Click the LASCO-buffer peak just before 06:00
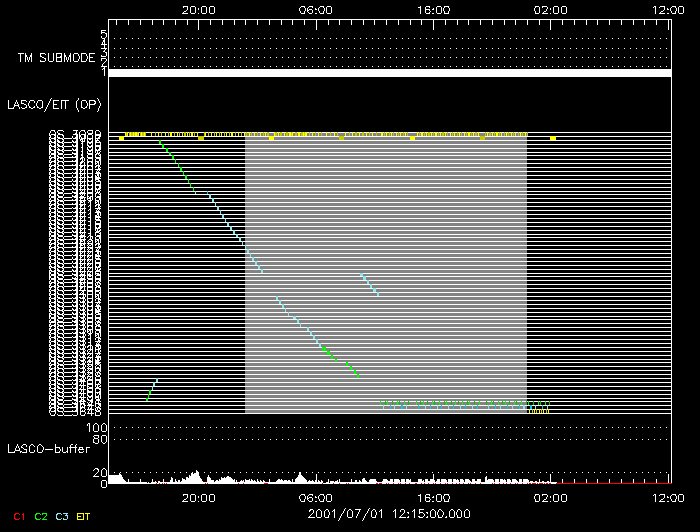 pos(300,478)
